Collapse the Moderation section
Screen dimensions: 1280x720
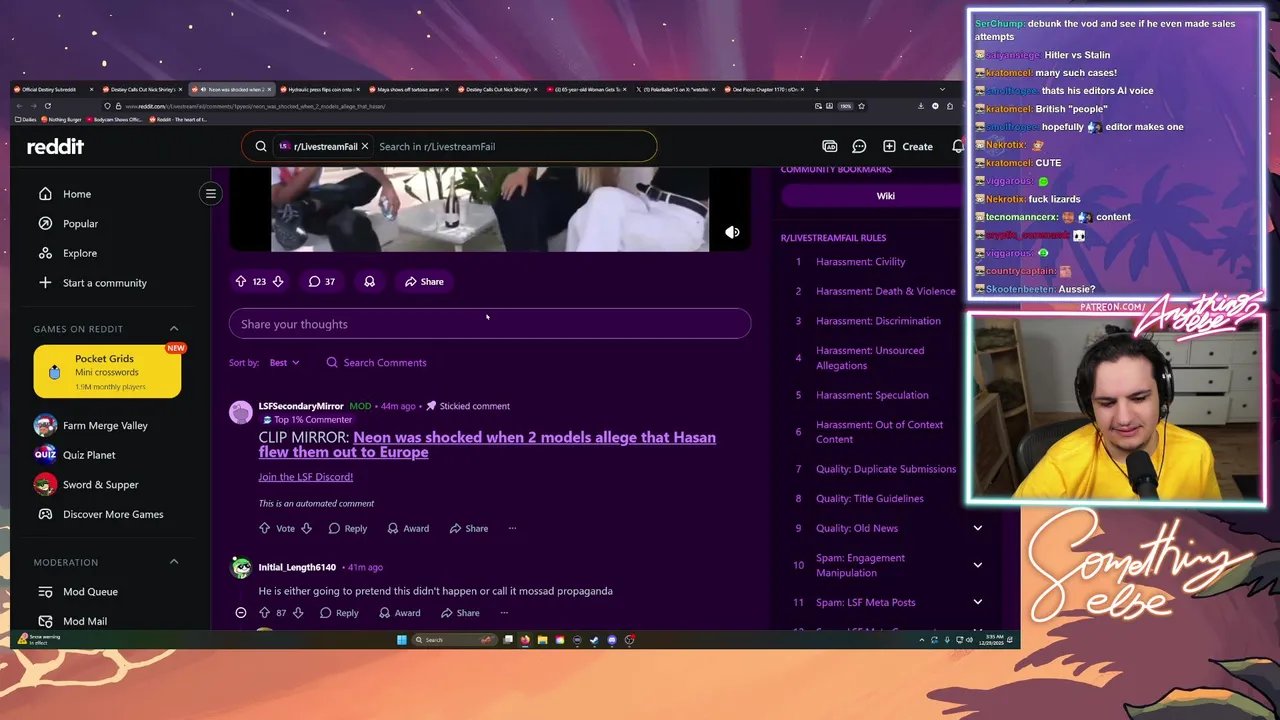pos(174,562)
